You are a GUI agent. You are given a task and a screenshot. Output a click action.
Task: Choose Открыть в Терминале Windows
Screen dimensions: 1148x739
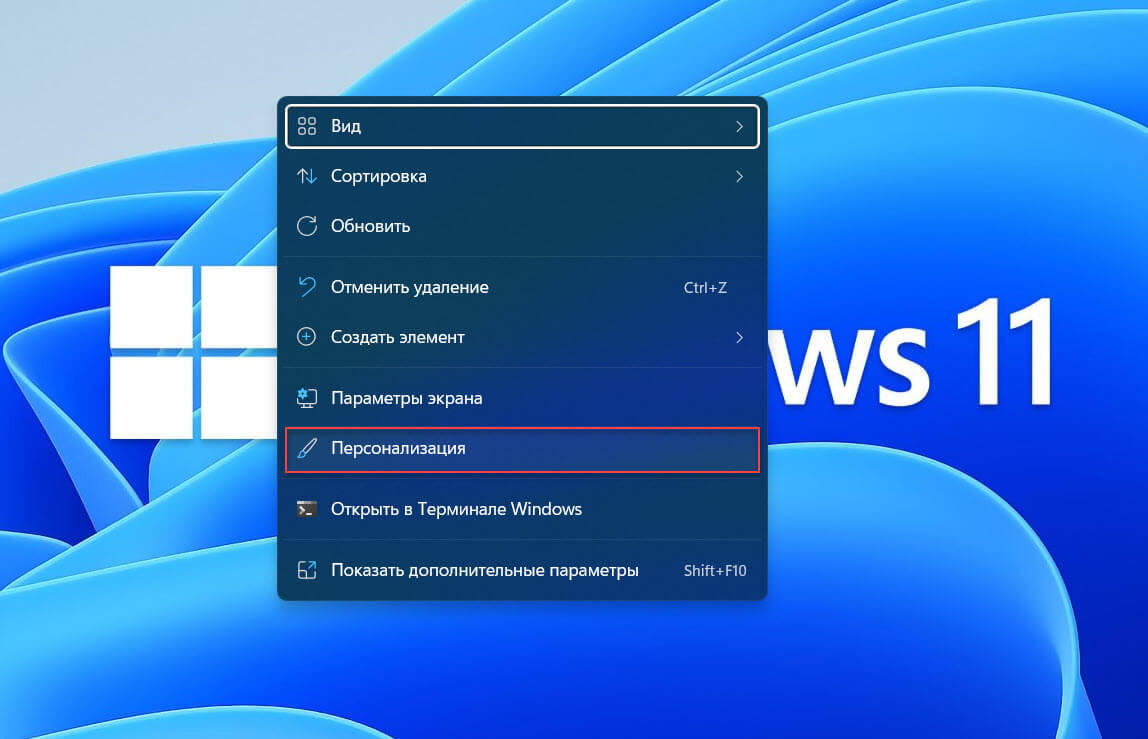pos(522,509)
